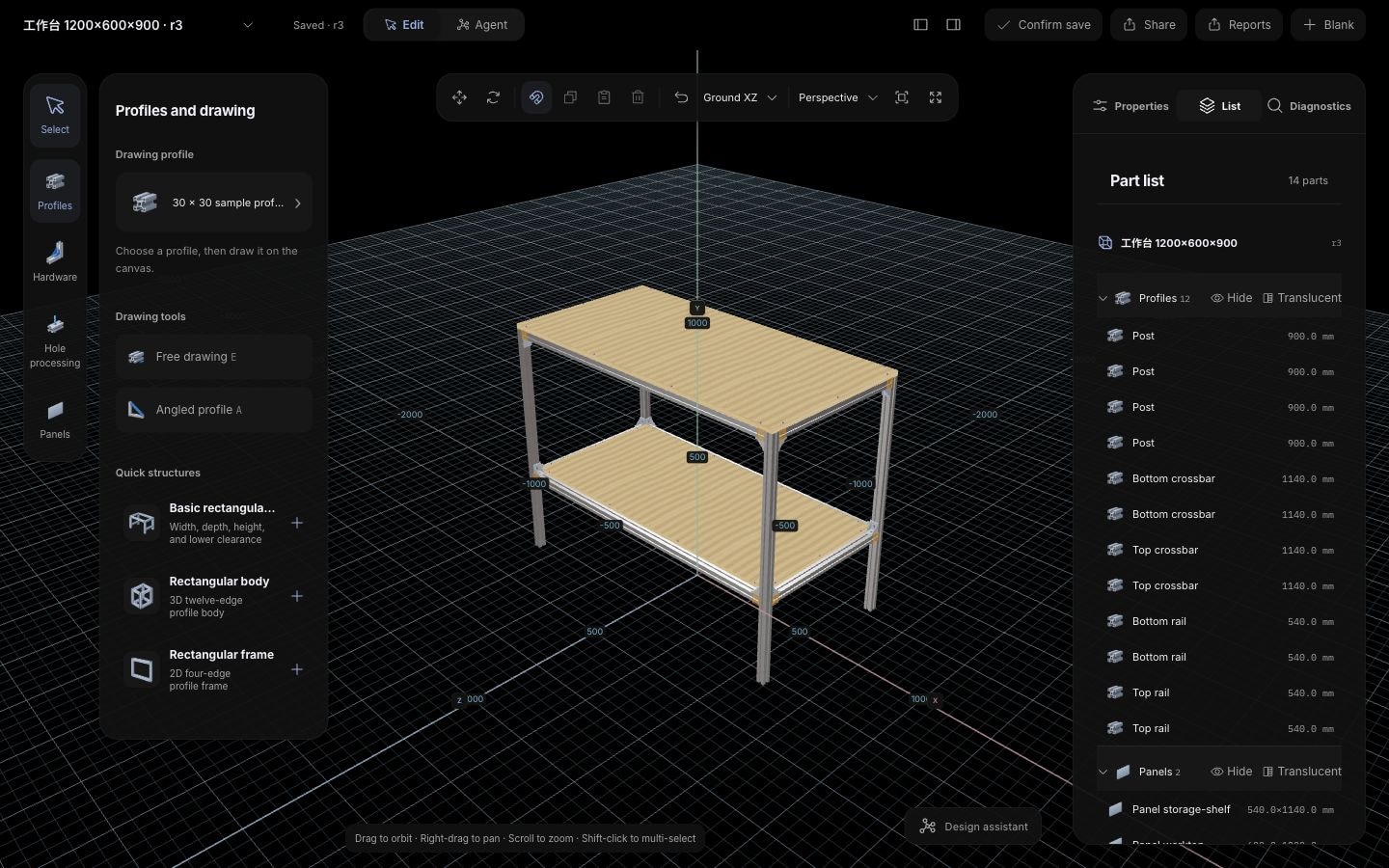Select the Select tool in the sidebar

[55, 115]
